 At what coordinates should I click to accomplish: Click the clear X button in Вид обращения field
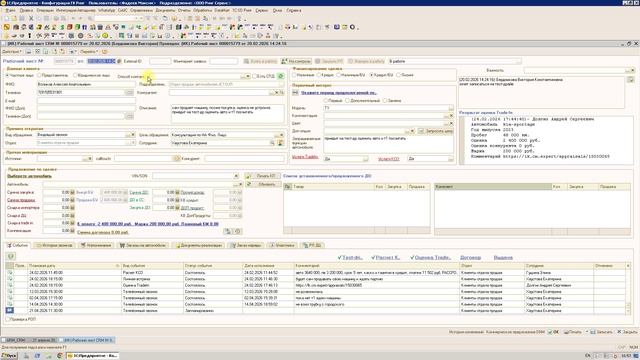point(133,135)
